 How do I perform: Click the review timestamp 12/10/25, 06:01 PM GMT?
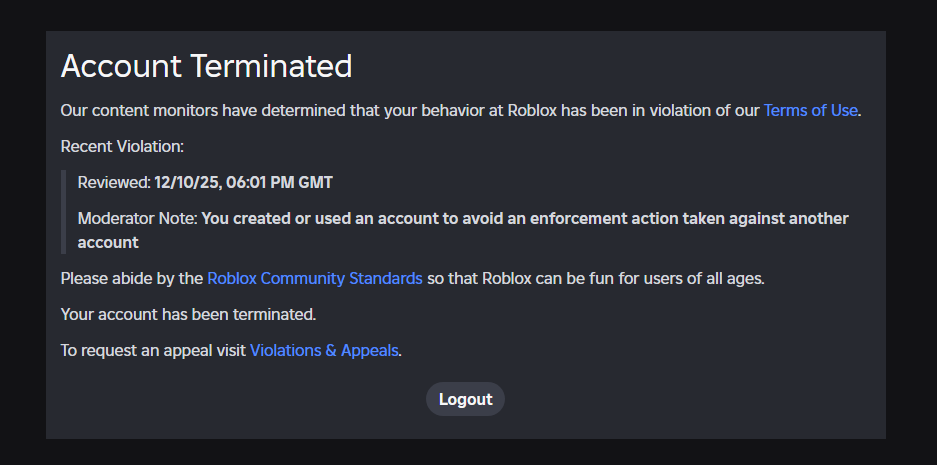pos(243,182)
